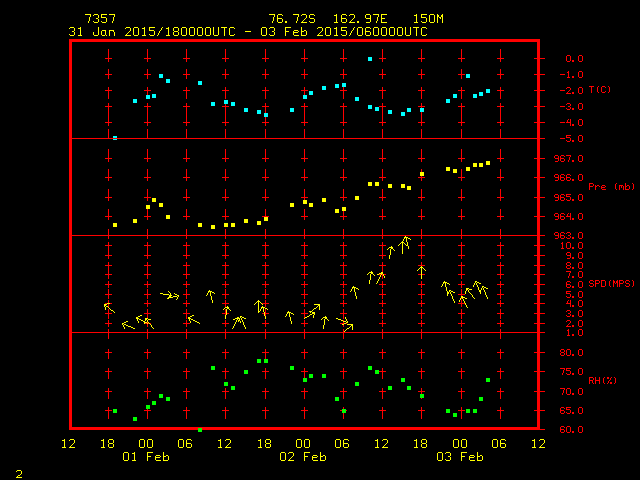
Task: Click the highest cyan temperature point near 0.0
Action: [370, 59]
